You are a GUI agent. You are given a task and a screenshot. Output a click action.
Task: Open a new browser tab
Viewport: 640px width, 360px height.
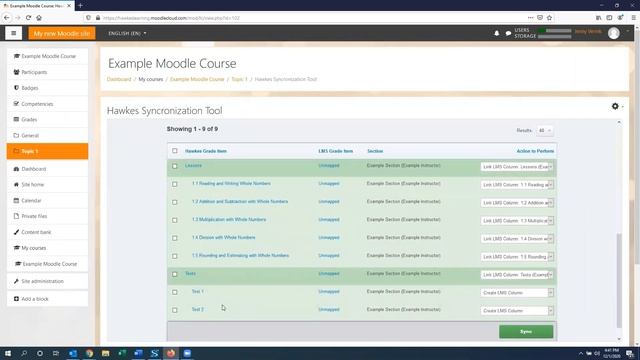80,6
